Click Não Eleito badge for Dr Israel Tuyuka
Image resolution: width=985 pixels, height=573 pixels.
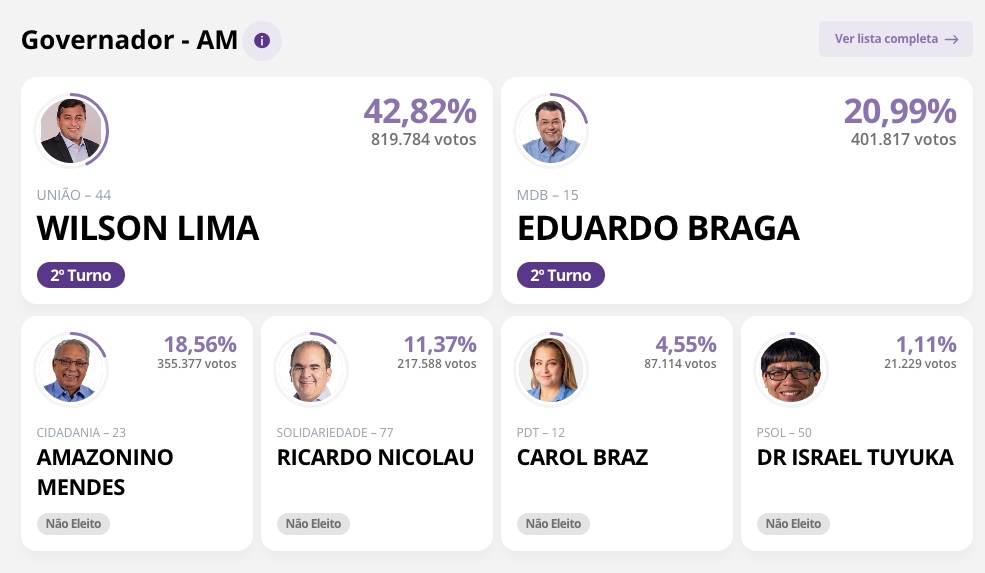tap(793, 523)
